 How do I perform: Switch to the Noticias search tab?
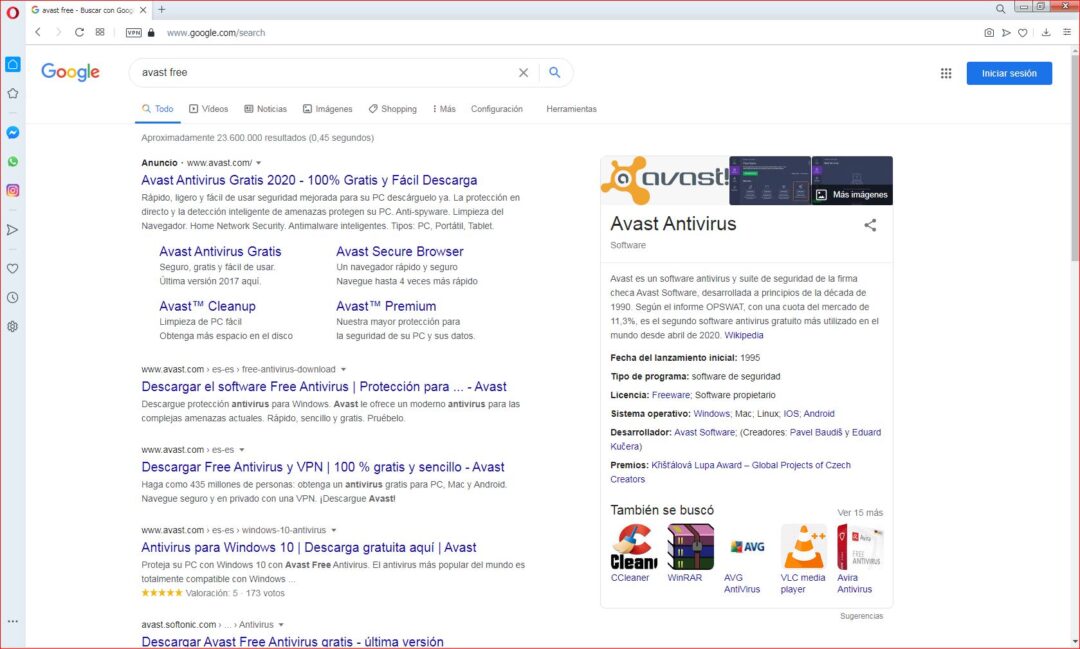tap(265, 109)
